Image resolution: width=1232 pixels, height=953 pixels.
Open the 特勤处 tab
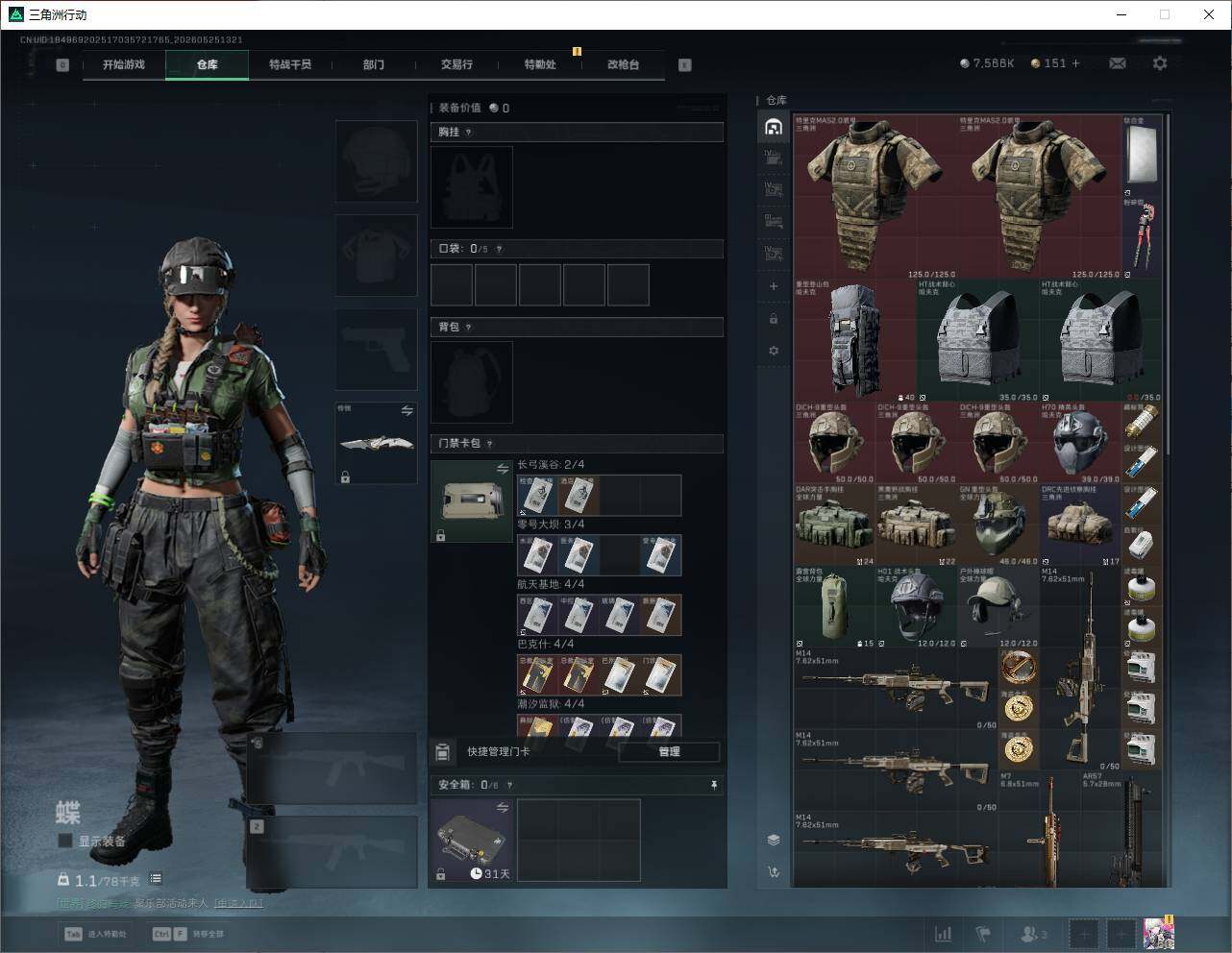tap(540, 64)
